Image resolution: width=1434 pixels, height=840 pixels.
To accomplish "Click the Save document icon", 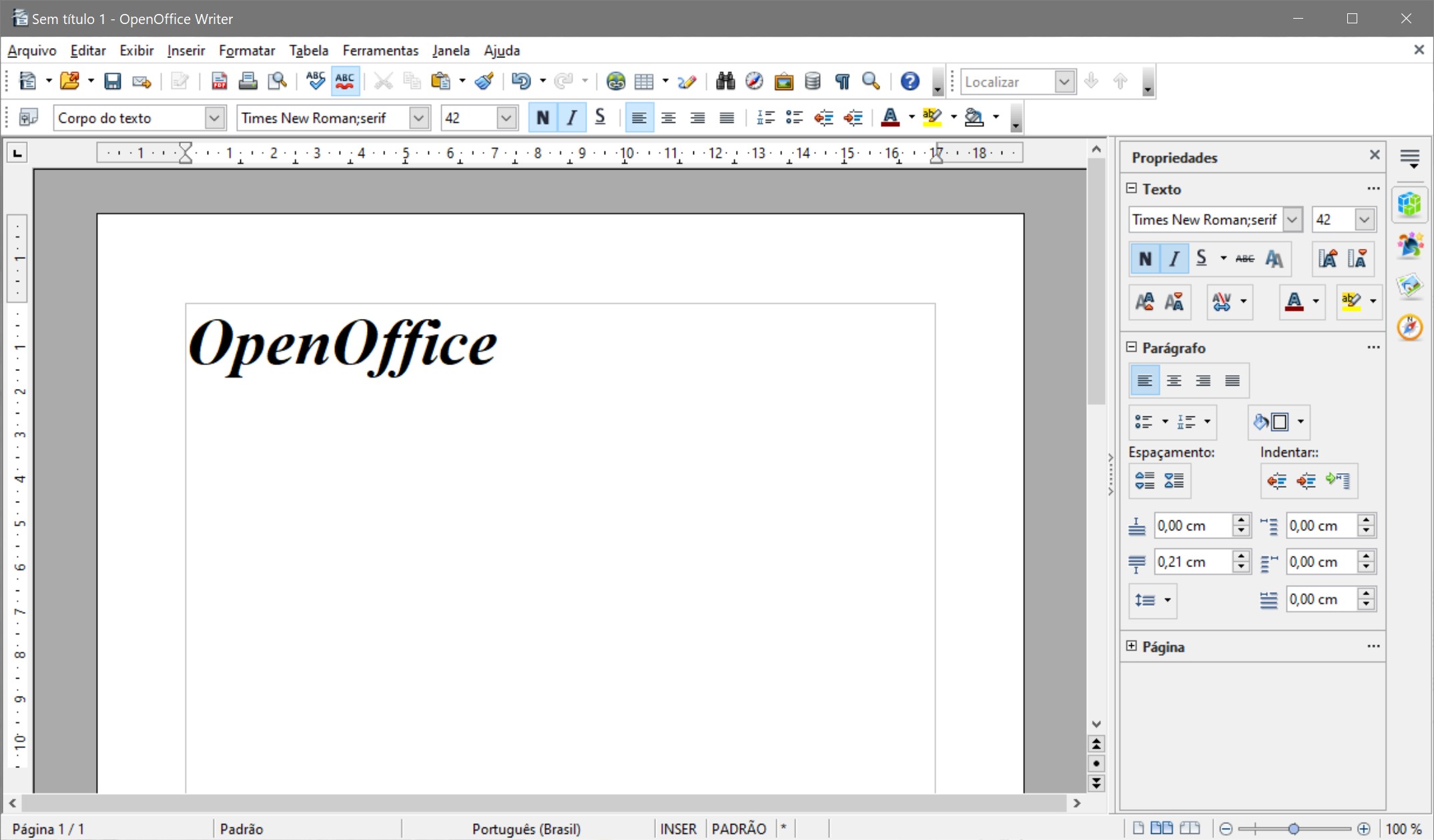I will click(112, 81).
